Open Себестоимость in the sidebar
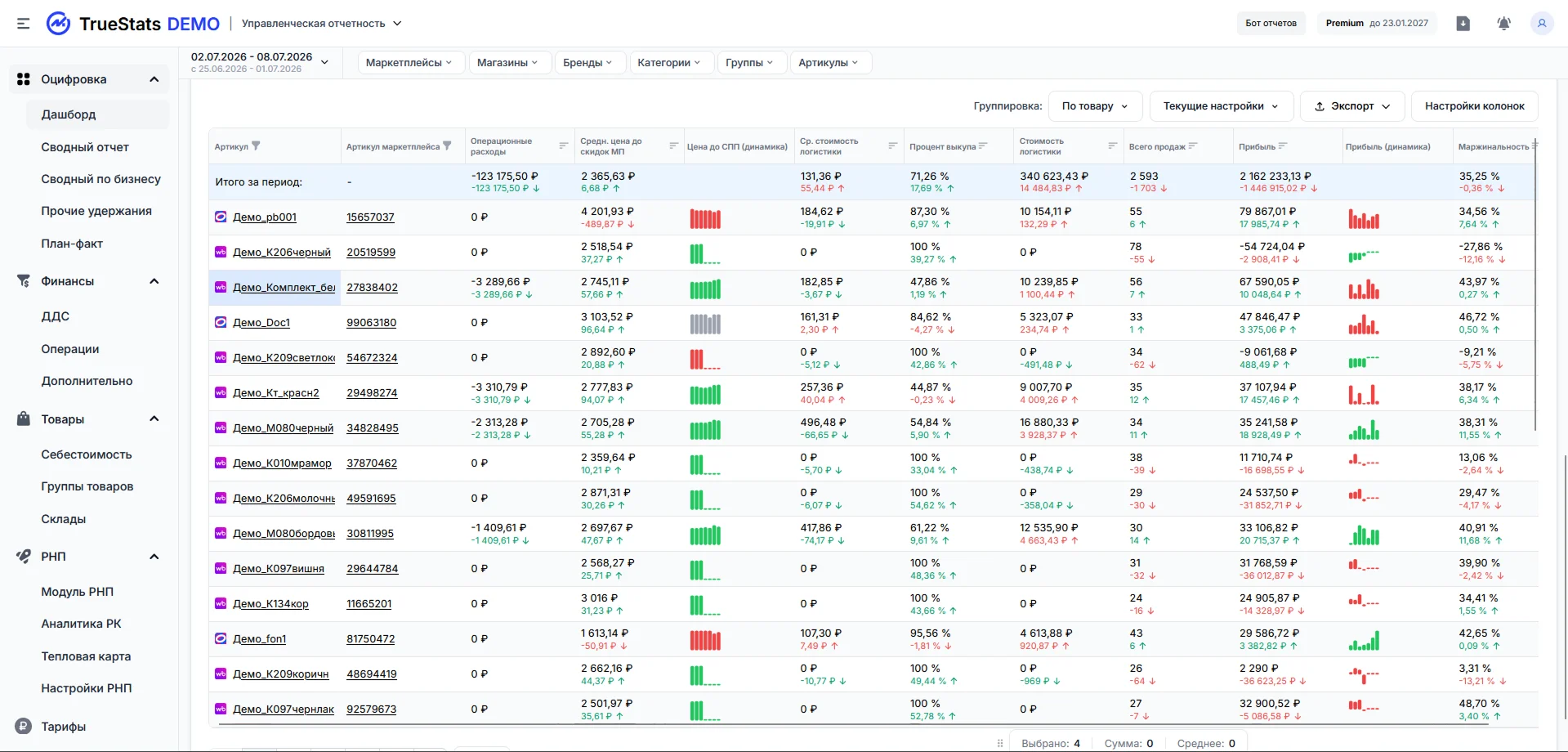 86,454
